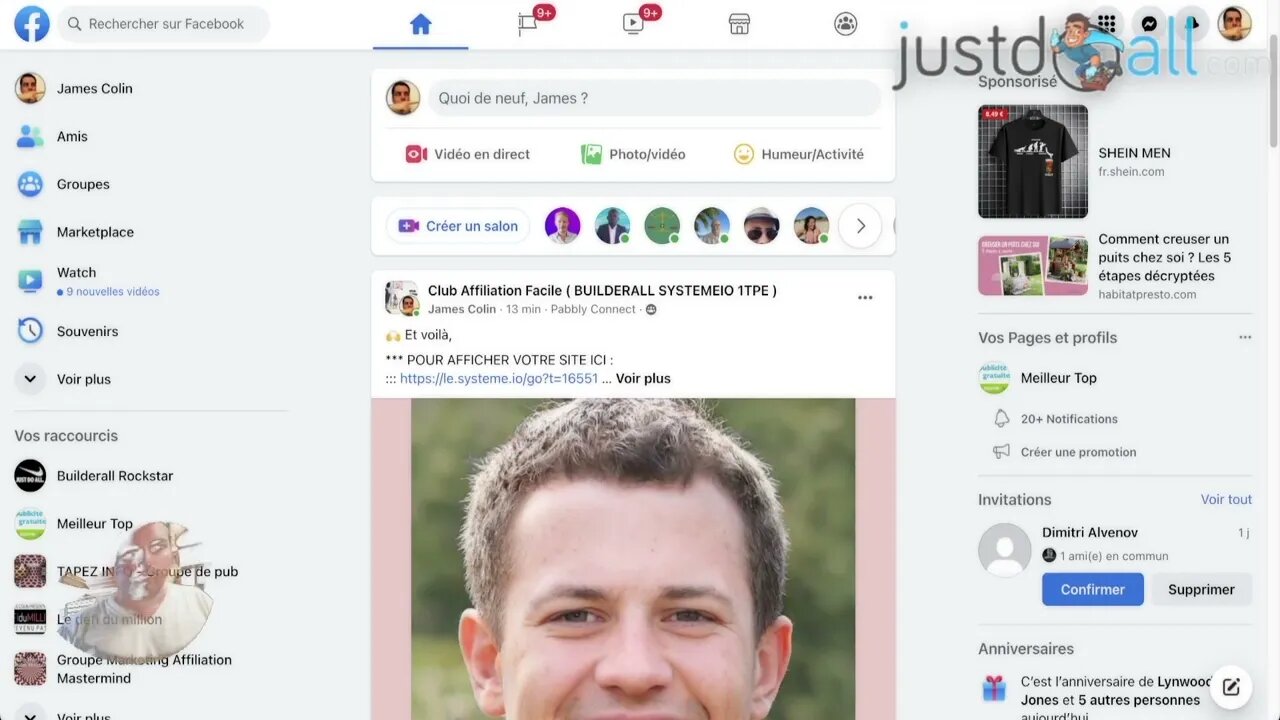1280x720 pixels.
Task: Click Supprimer on the invitation
Action: pyautogui.click(x=1201, y=589)
